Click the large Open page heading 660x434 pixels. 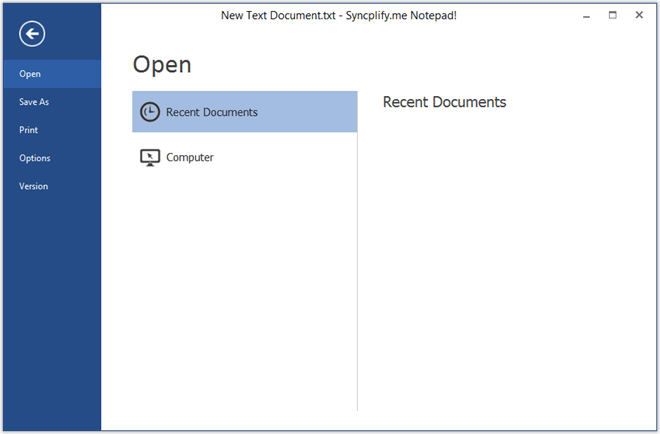pos(162,65)
